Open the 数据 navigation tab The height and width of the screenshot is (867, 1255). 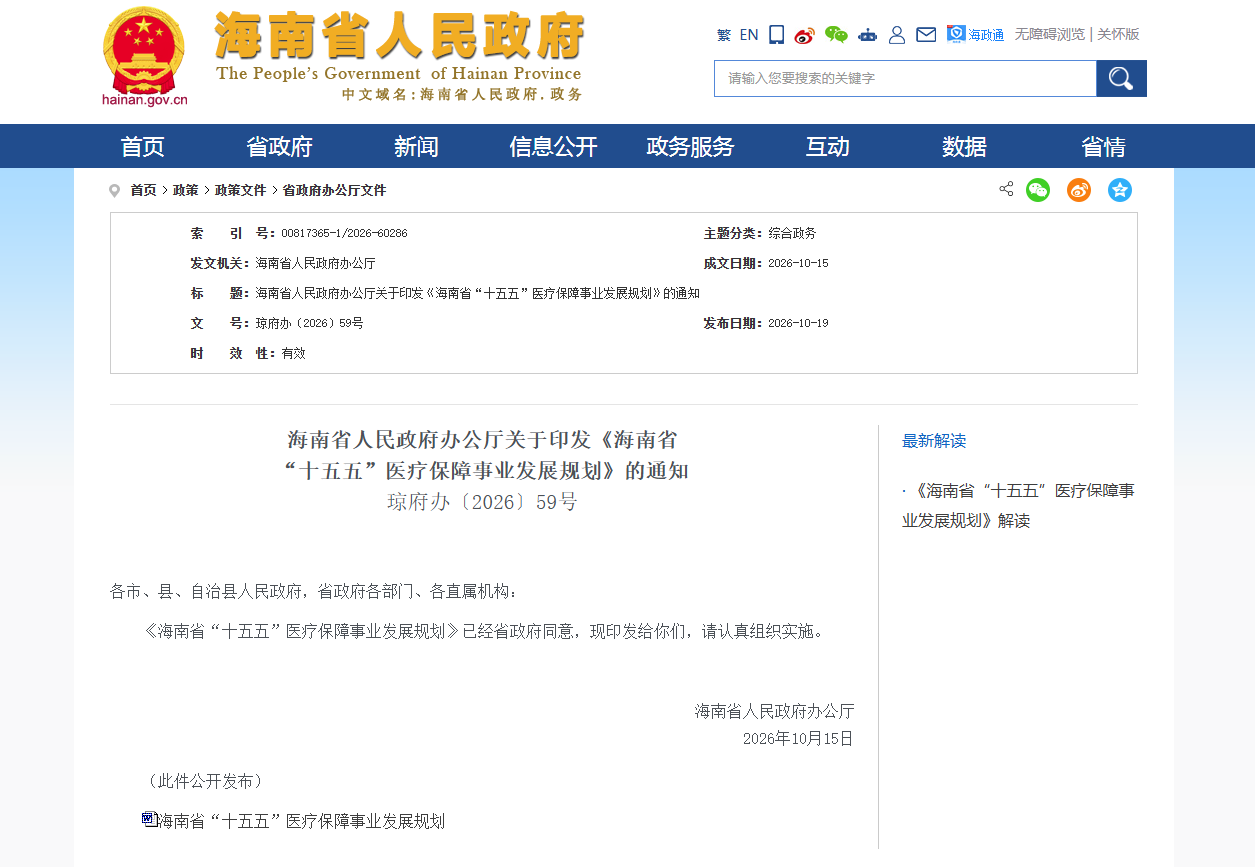click(965, 147)
